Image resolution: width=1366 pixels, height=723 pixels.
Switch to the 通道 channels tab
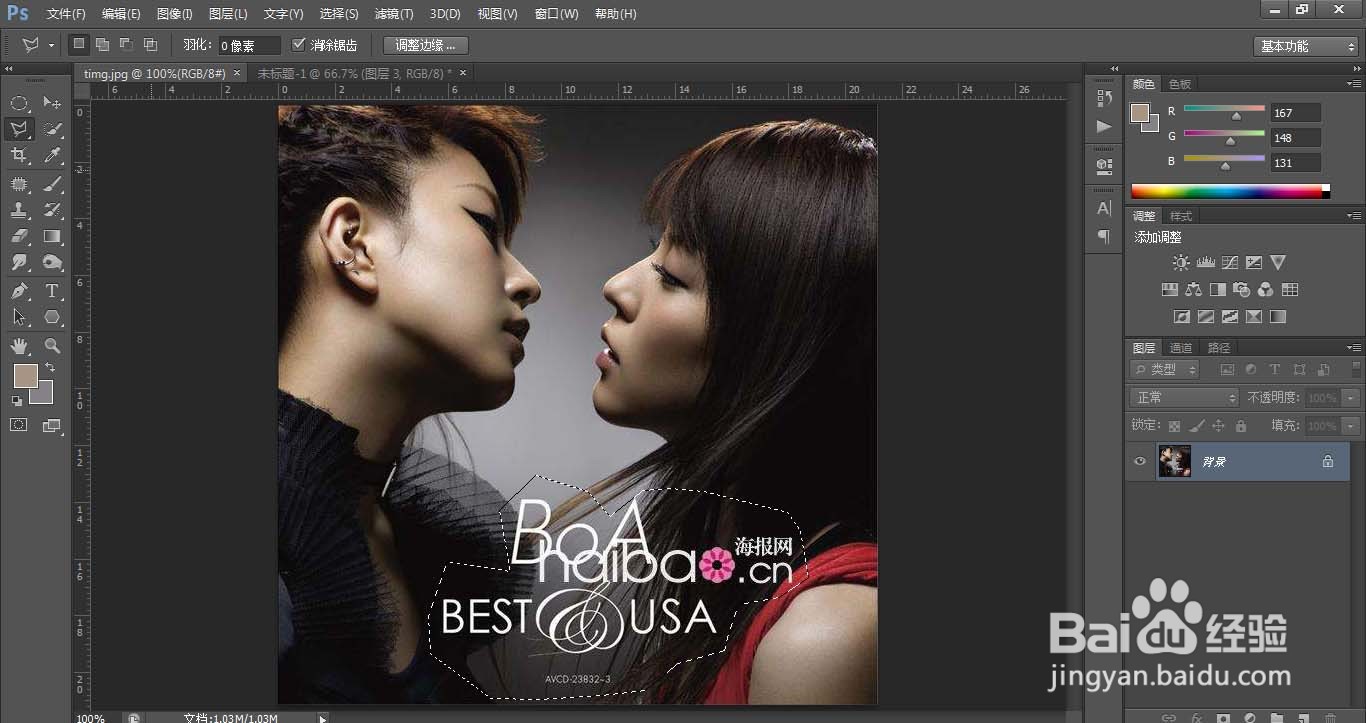click(1182, 348)
